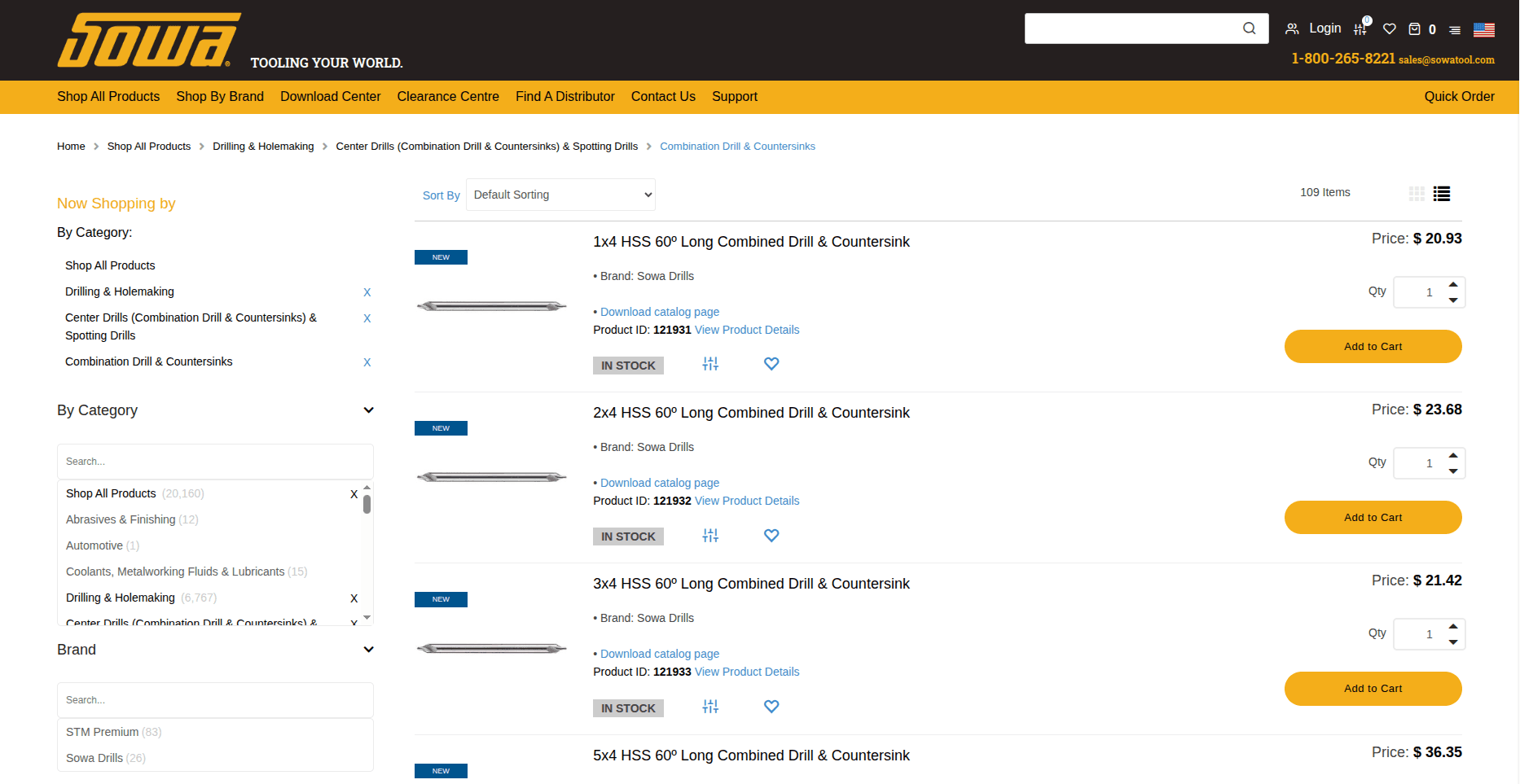The image size is (1520, 784).
Task: Open the Download Center menu
Action: 330,96
